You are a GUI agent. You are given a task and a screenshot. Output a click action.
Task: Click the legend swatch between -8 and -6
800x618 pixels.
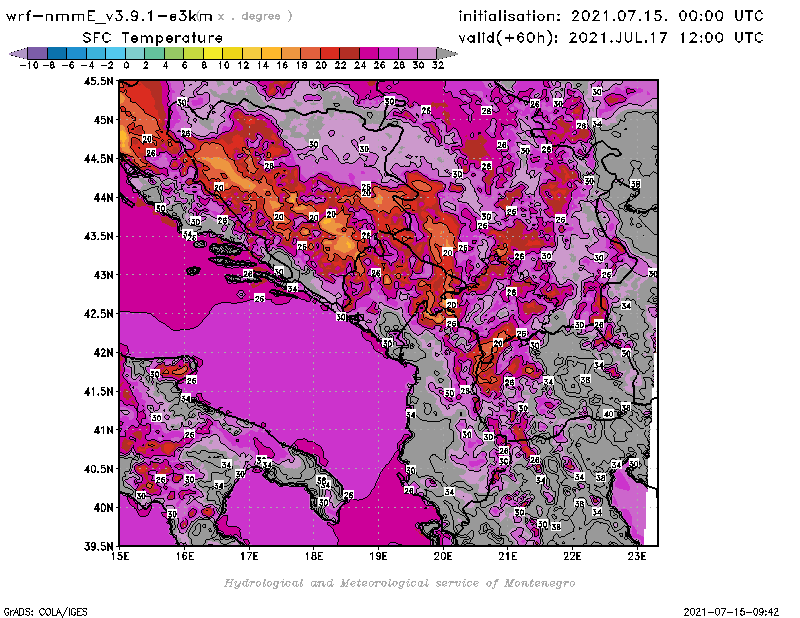click(57, 53)
